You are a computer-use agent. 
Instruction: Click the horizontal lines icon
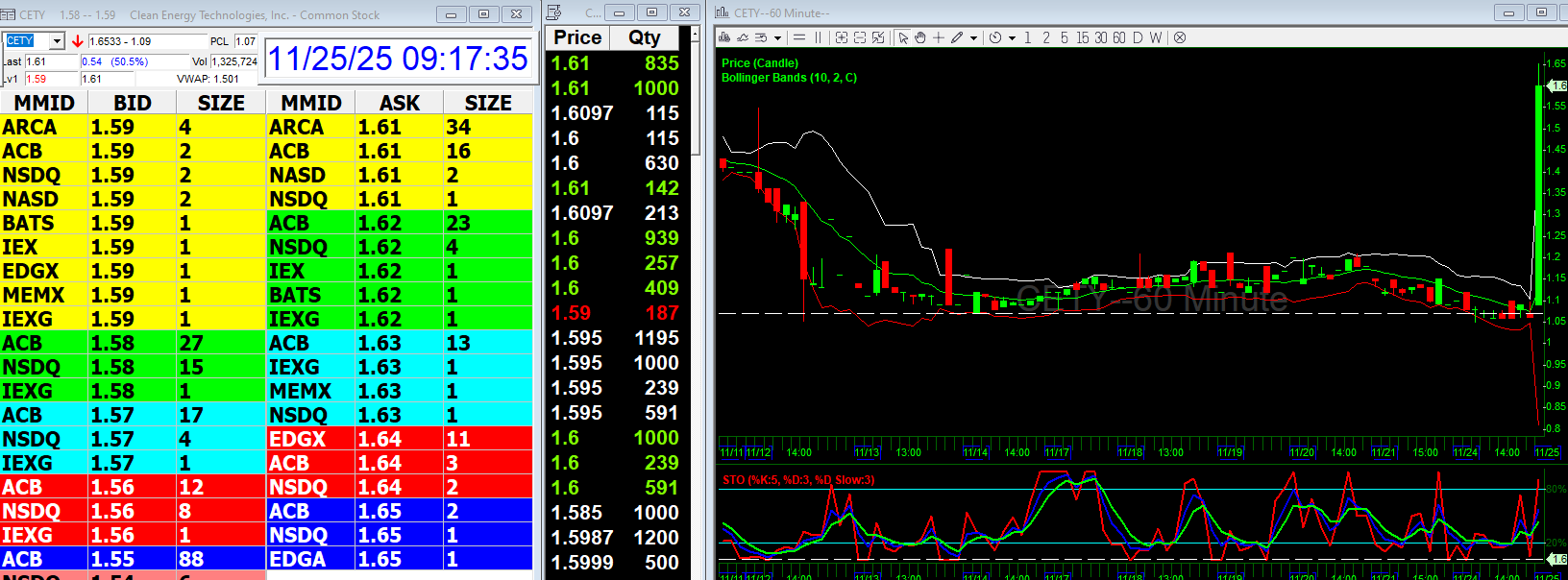[799, 37]
